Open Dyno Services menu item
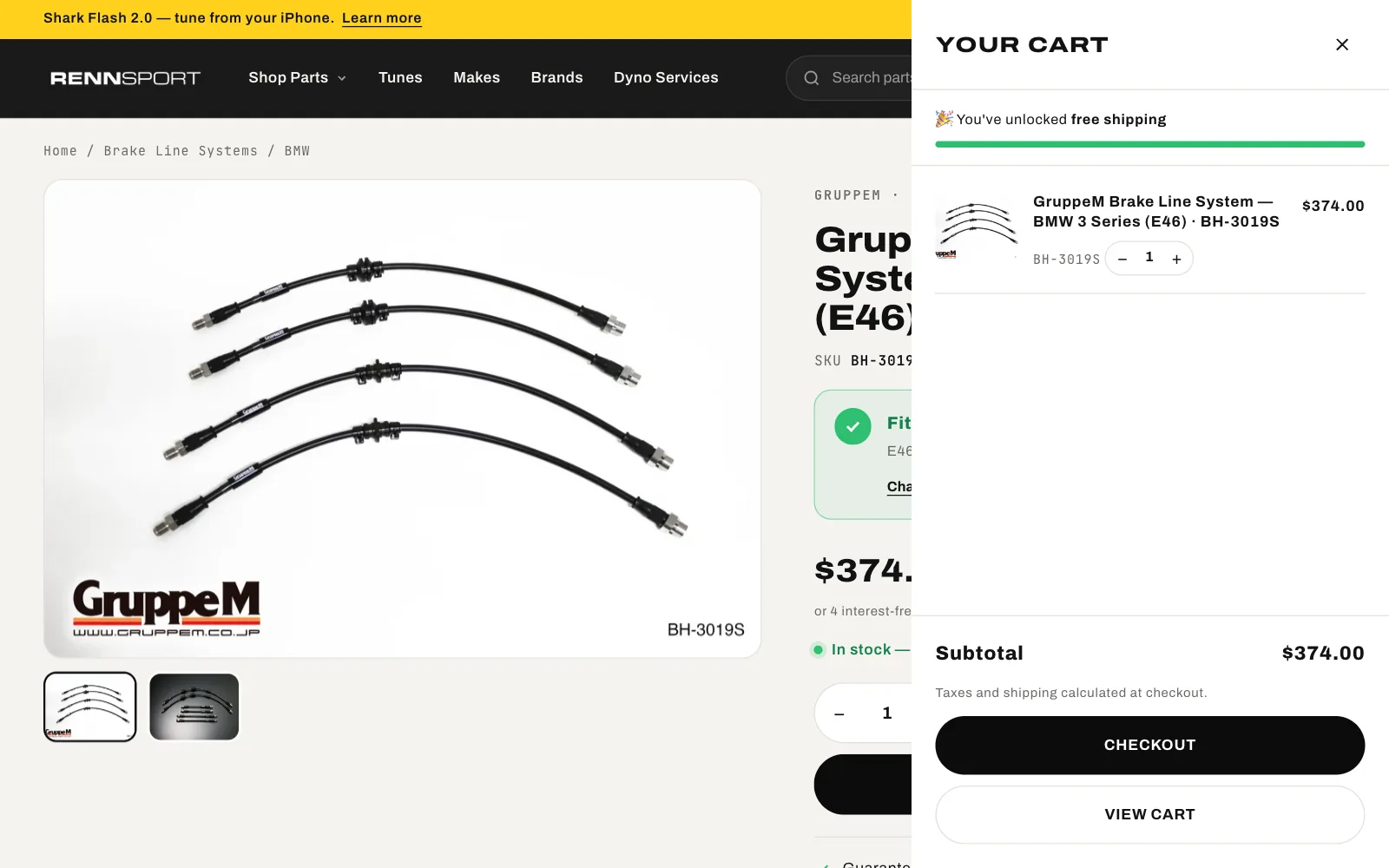1389x868 pixels. tap(666, 77)
